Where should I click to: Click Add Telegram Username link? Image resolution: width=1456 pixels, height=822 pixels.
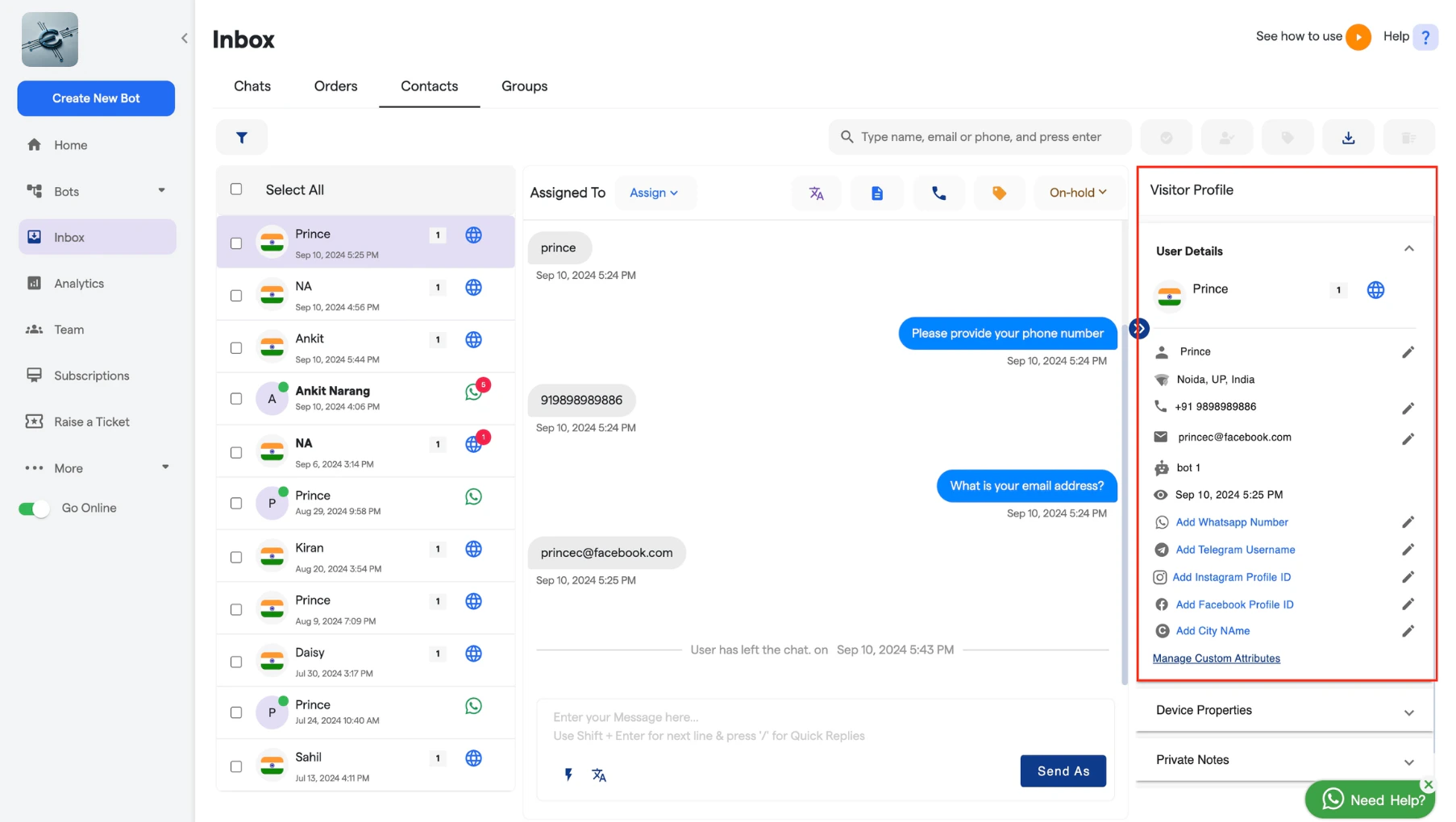tap(1235, 550)
